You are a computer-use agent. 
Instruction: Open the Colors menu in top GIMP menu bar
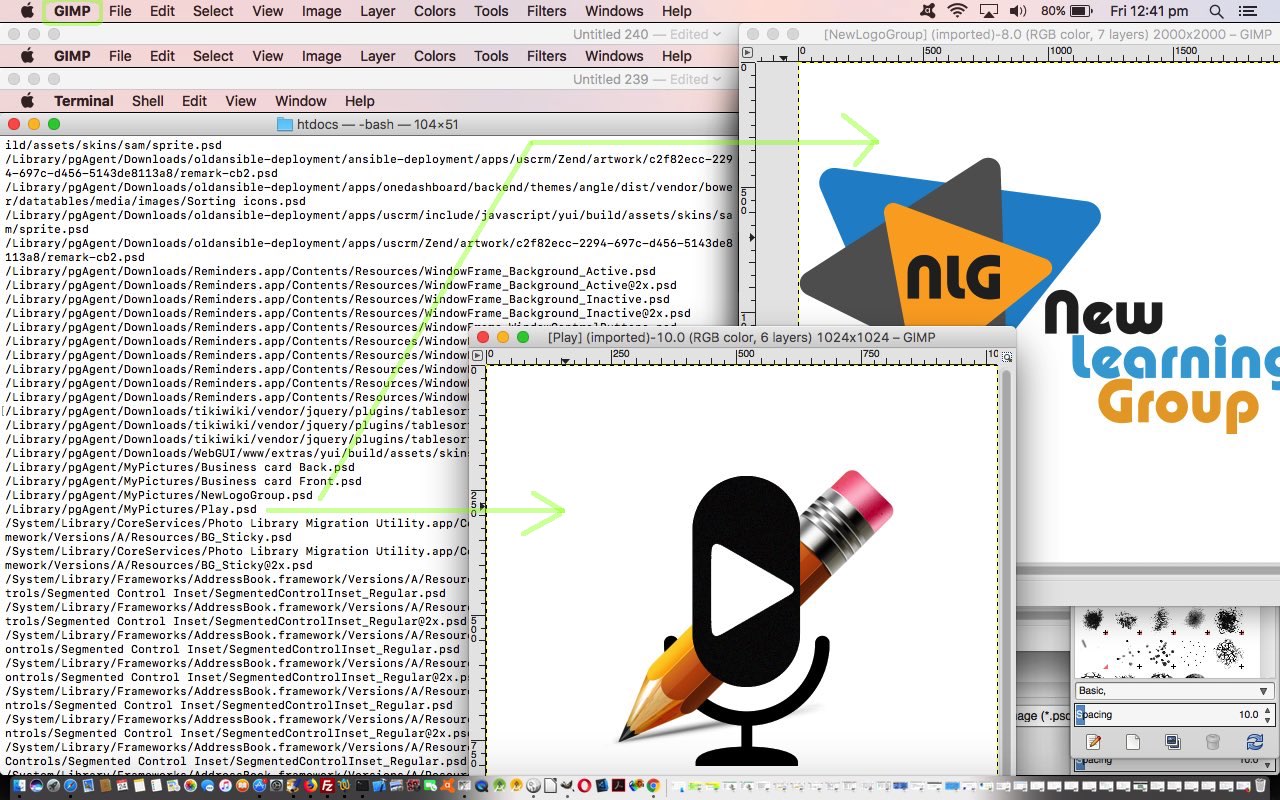(x=434, y=11)
